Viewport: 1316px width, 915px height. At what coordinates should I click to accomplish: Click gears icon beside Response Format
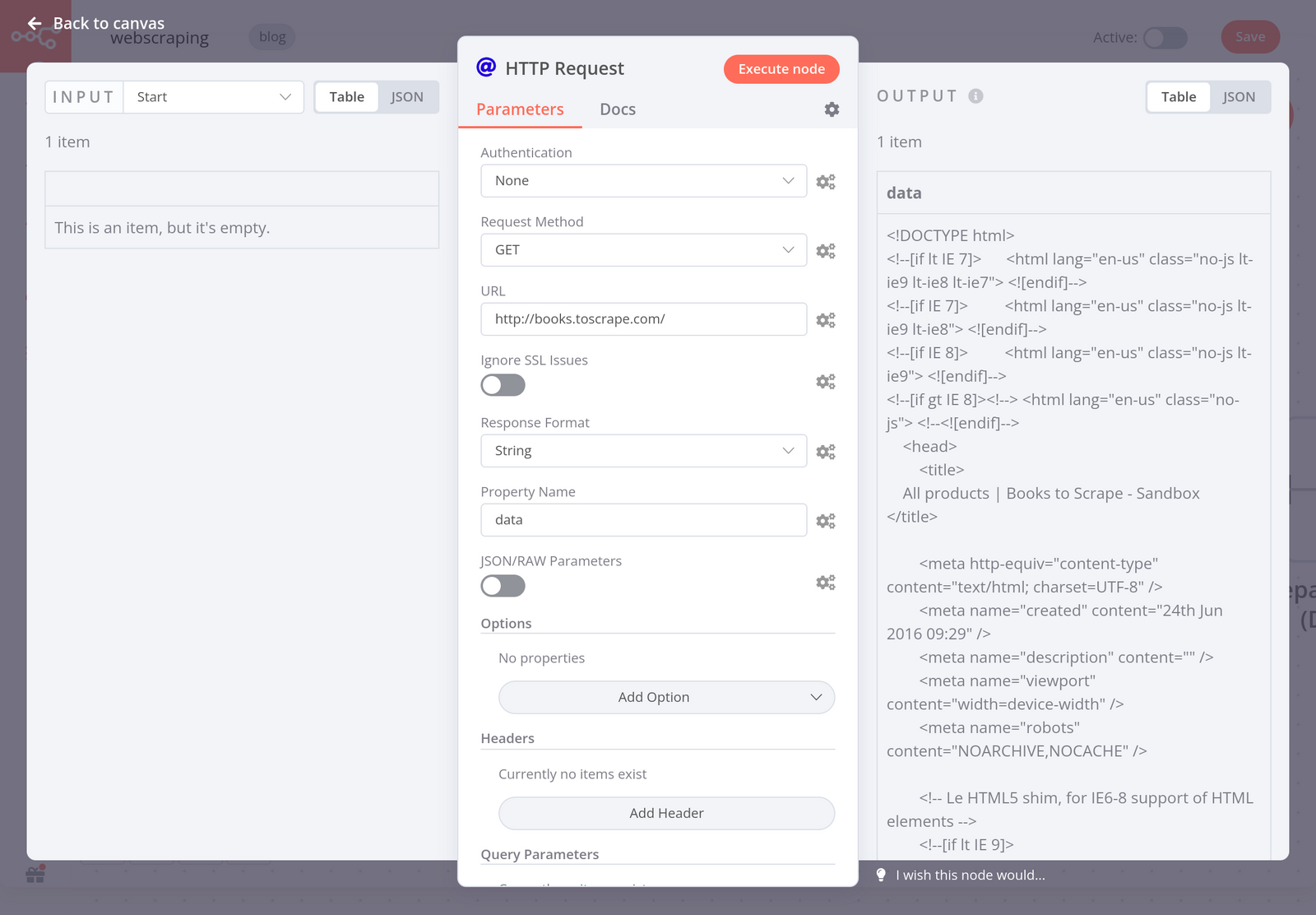pos(825,451)
